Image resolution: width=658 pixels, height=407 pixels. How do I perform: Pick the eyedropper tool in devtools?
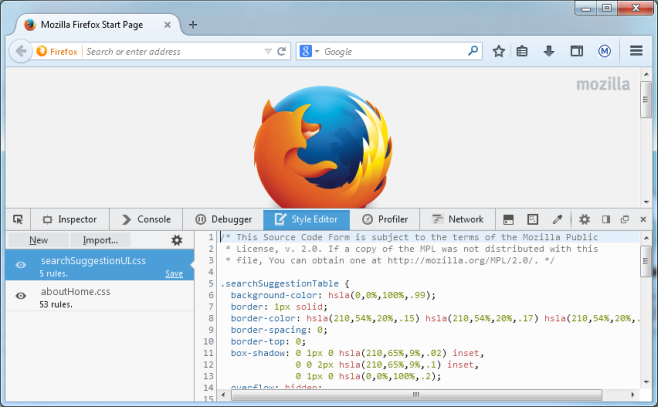pyautogui.click(x=558, y=219)
